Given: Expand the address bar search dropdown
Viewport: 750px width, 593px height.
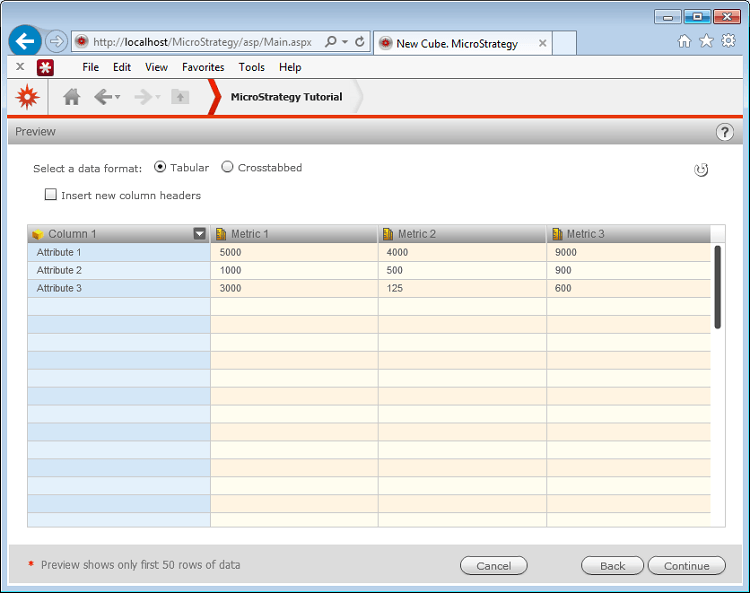Looking at the screenshot, I should coord(345,43).
